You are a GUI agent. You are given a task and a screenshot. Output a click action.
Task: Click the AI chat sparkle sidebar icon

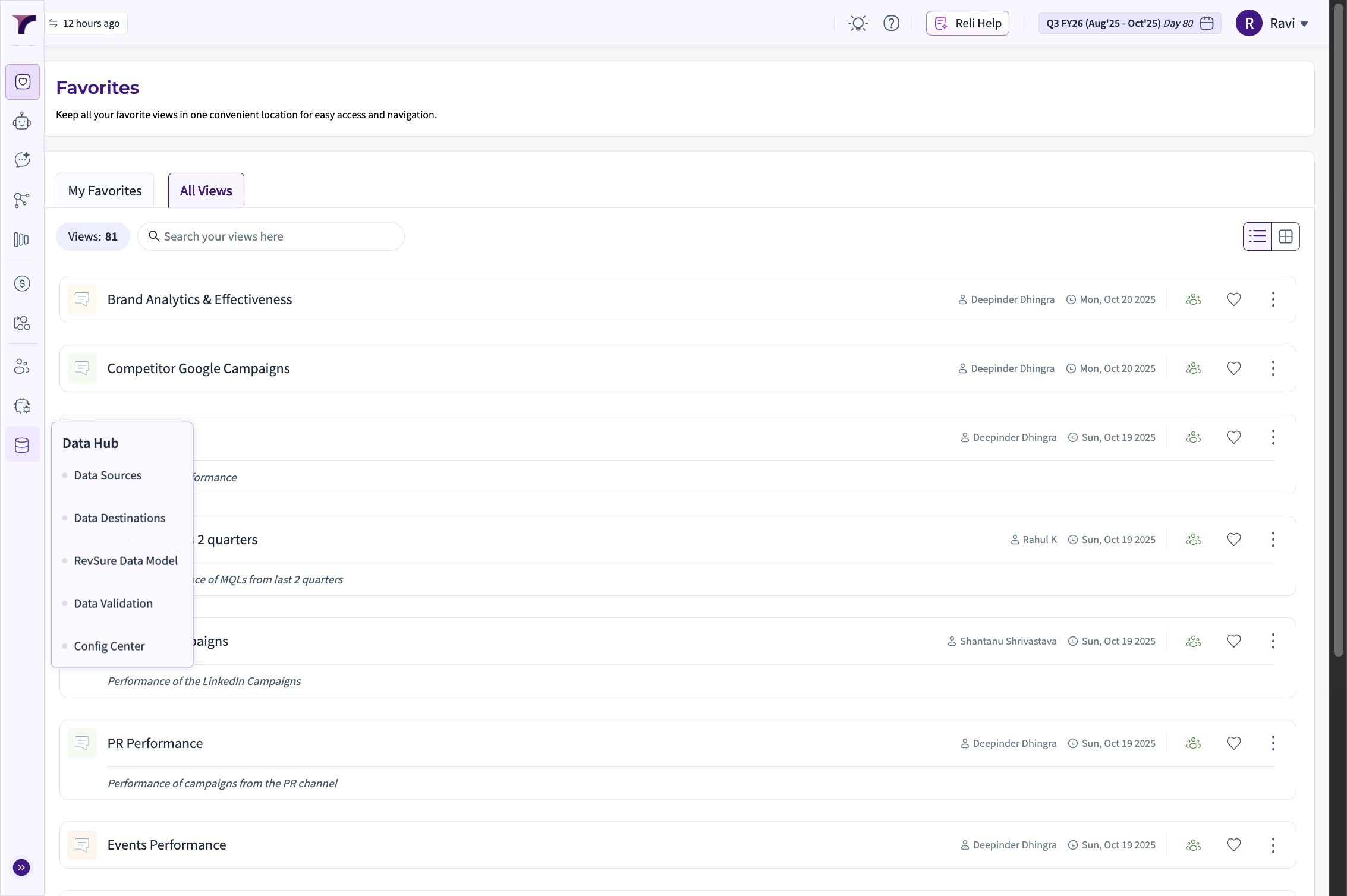click(x=22, y=160)
